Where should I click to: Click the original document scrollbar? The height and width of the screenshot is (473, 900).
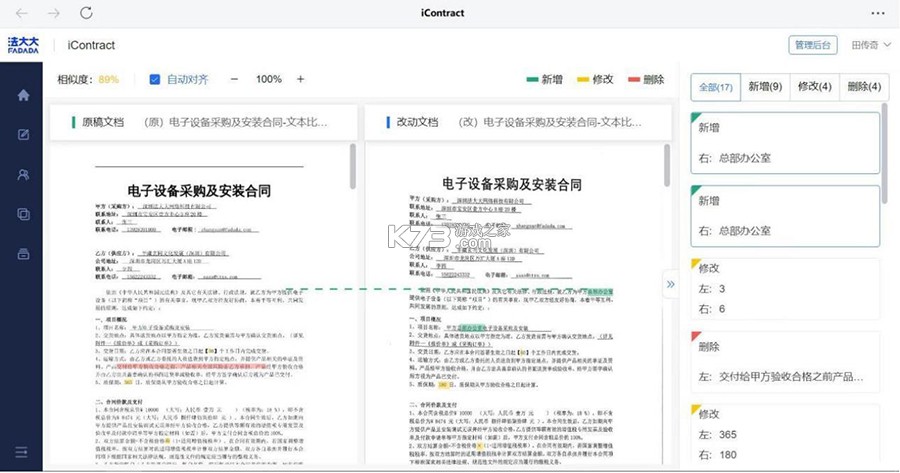tap(352, 166)
